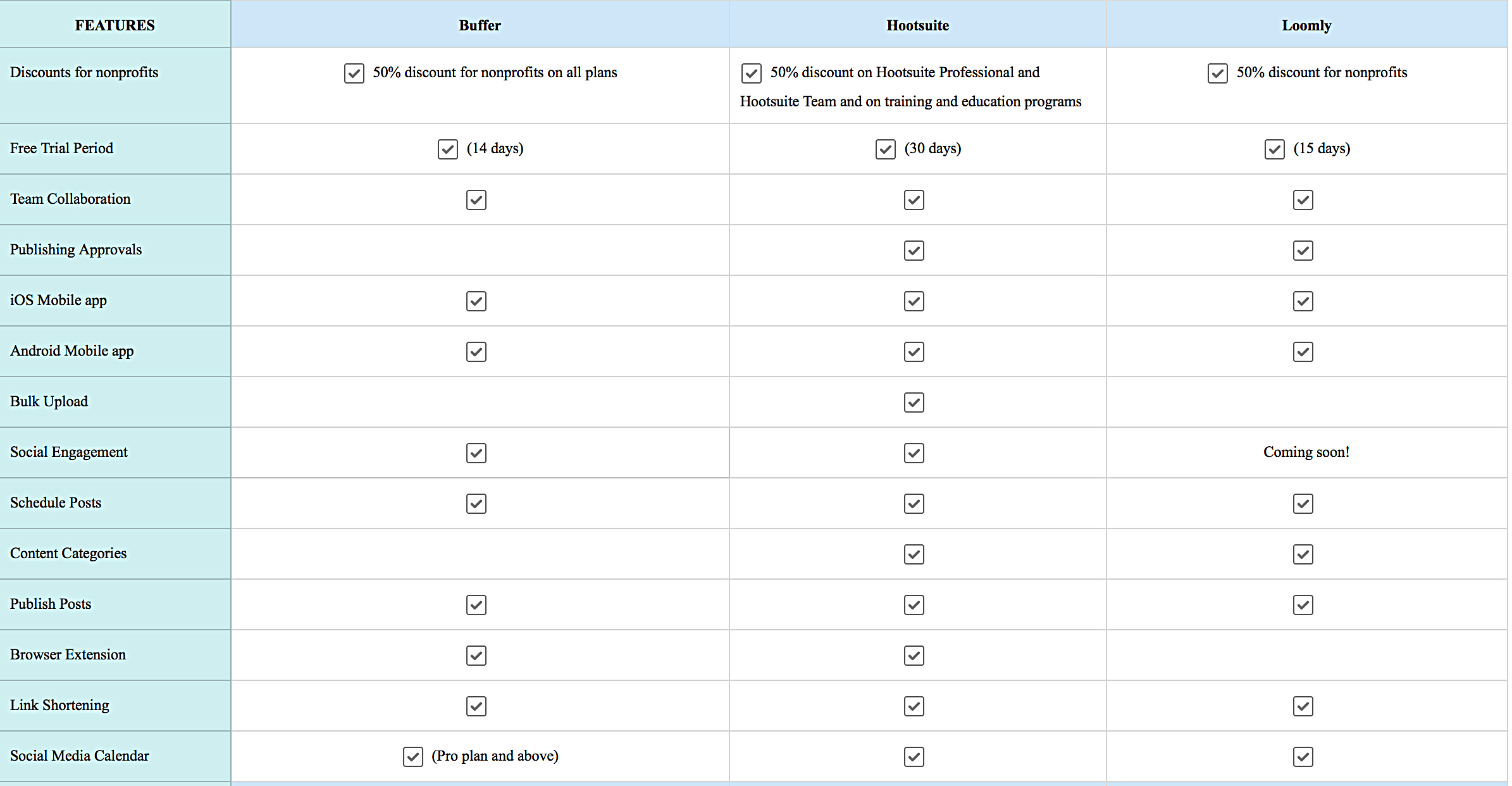Click Loomly's Social Media Calendar checkmark
Viewport: 1512px width, 786px height.
pyautogui.click(x=1303, y=757)
